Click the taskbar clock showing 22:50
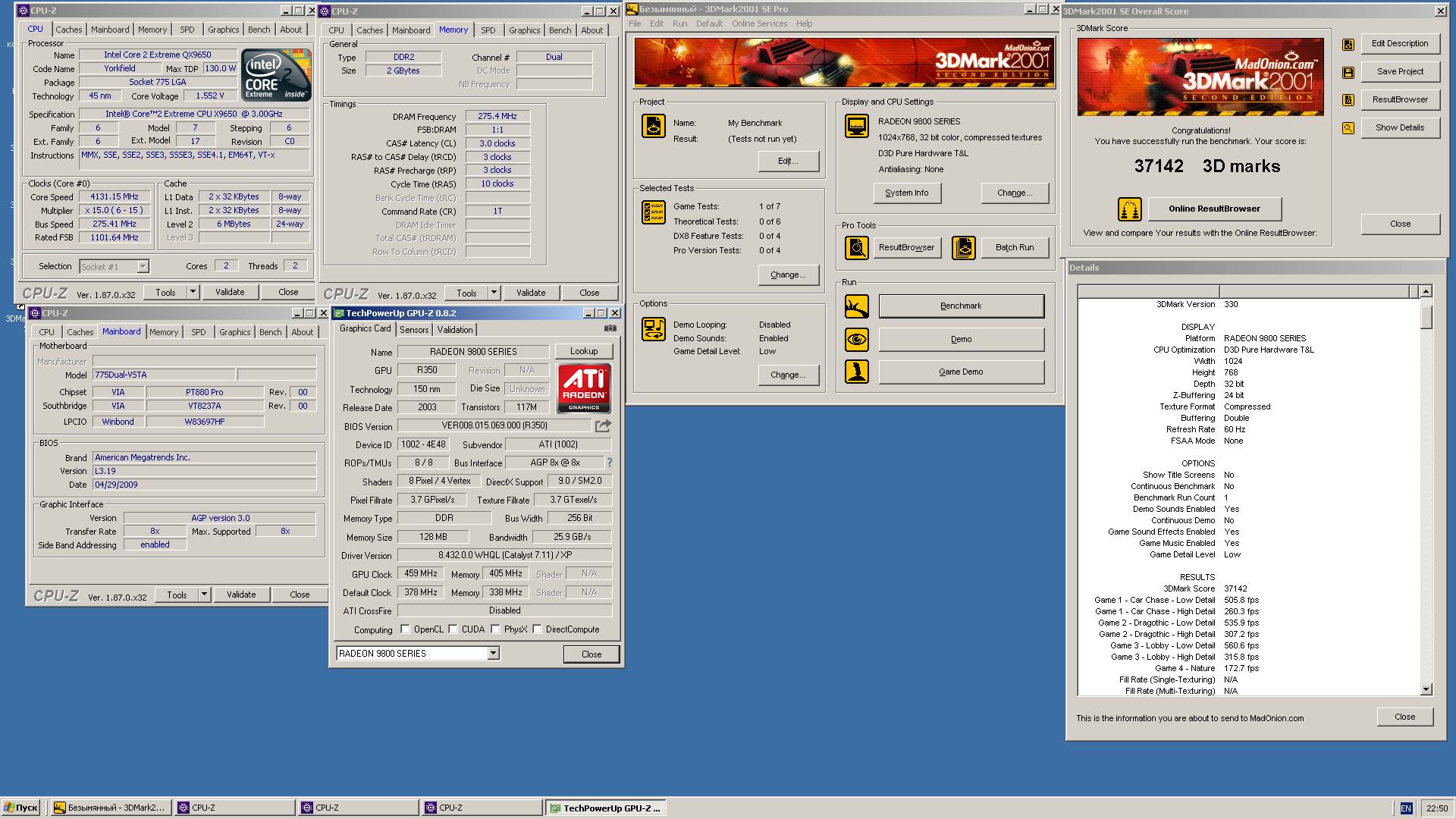Viewport: 1456px width, 819px height. 1436,808
